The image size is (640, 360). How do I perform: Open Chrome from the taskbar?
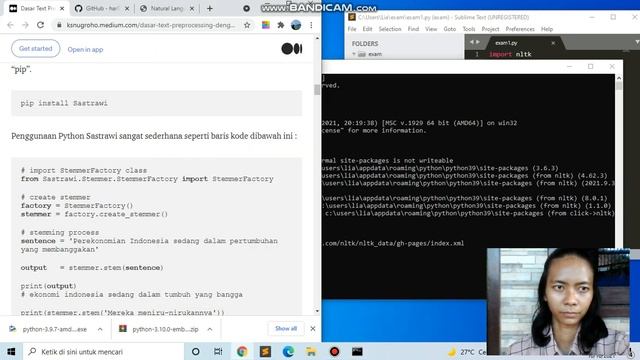(242, 351)
